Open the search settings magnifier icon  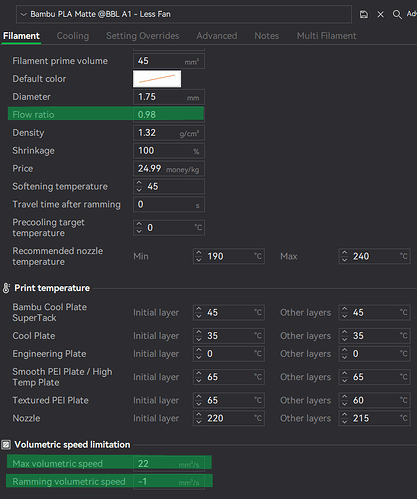pos(397,14)
